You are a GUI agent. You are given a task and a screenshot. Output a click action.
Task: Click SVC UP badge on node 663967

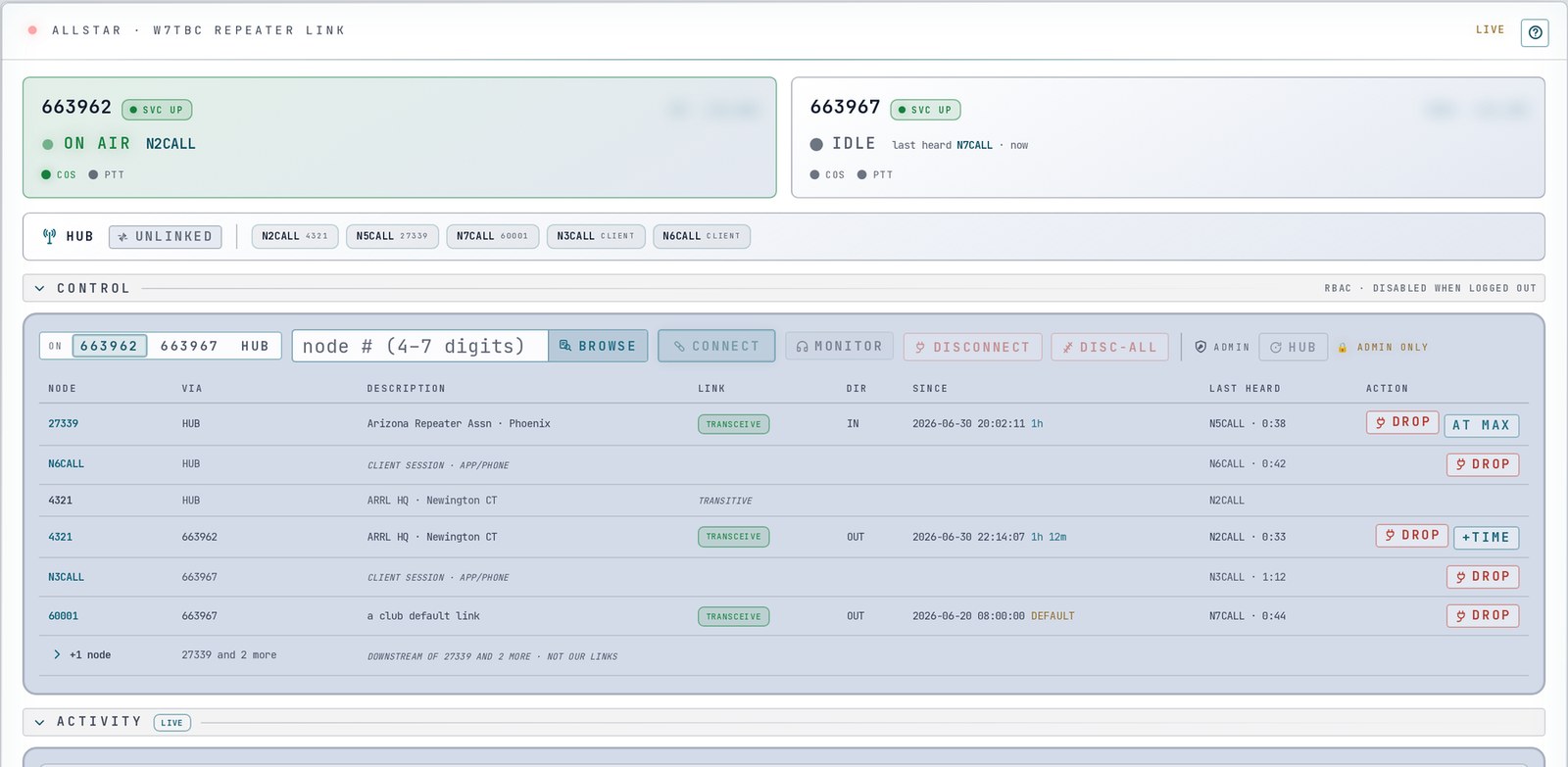(x=925, y=110)
